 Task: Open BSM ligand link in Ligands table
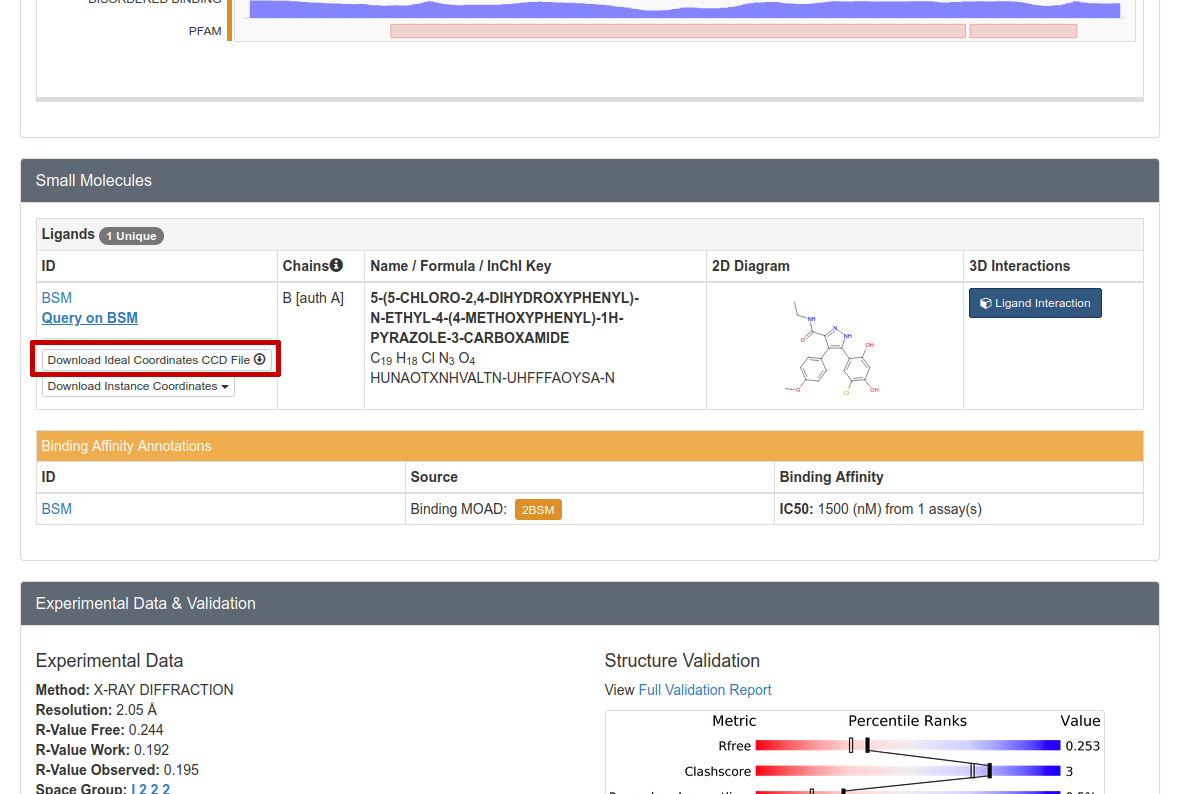pos(57,298)
